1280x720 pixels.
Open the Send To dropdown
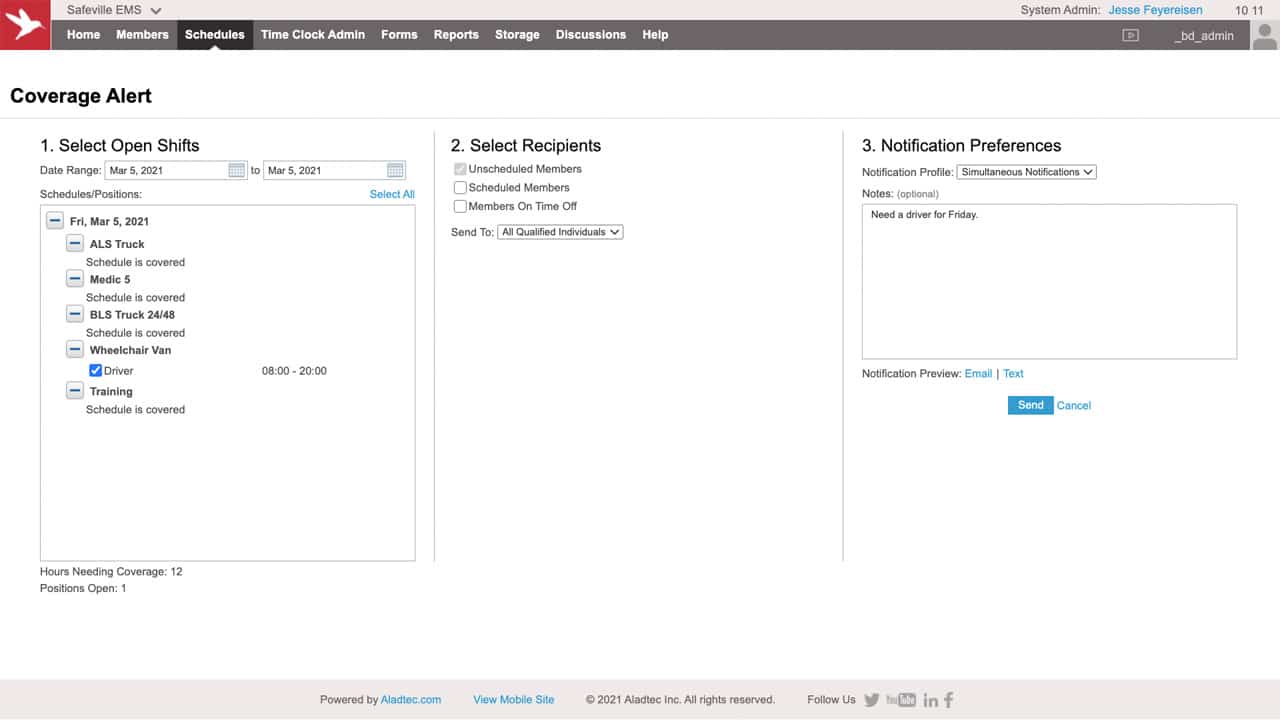(x=560, y=232)
